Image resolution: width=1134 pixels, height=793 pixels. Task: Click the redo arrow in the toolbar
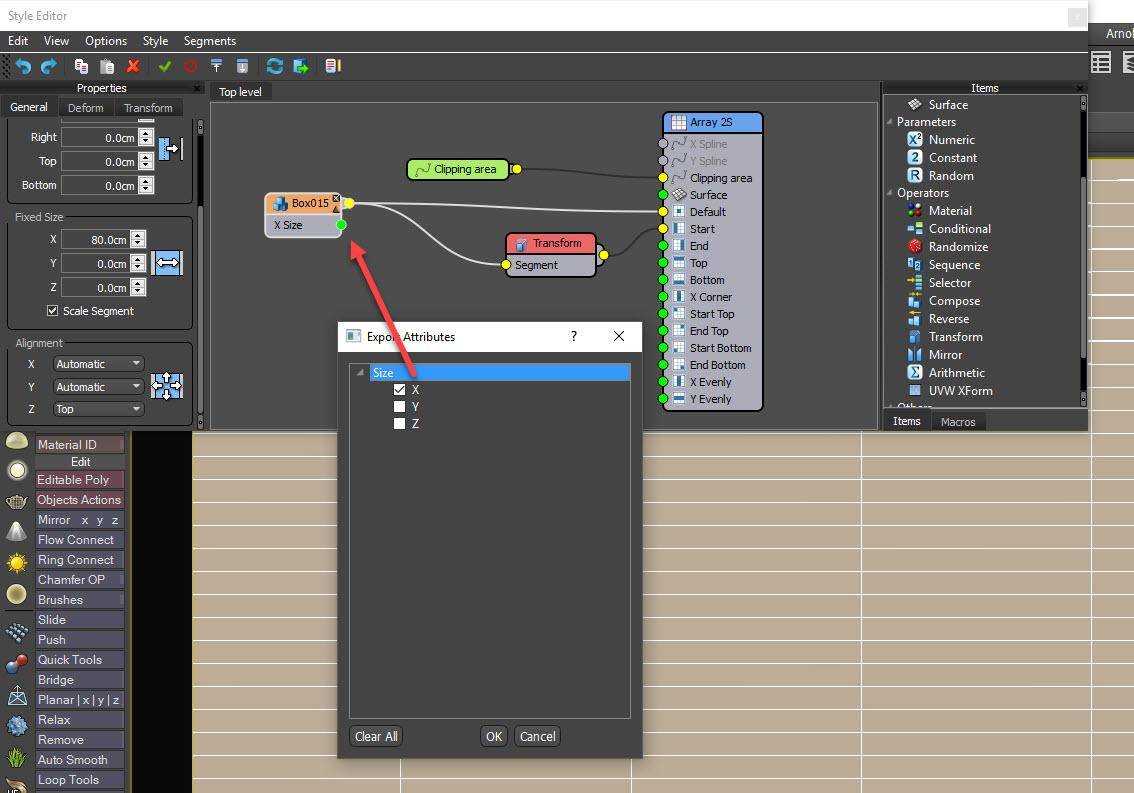pyautogui.click(x=48, y=66)
